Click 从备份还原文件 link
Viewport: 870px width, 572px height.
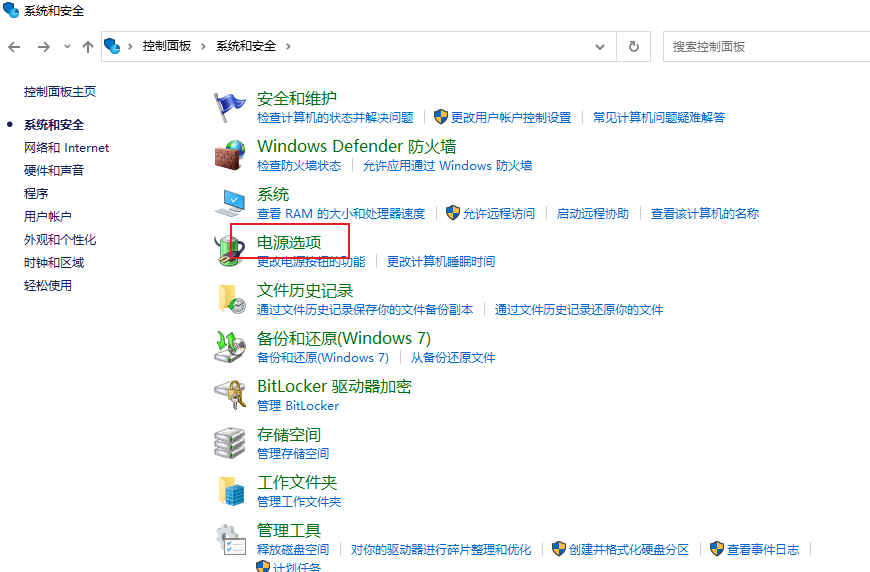point(453,358)
